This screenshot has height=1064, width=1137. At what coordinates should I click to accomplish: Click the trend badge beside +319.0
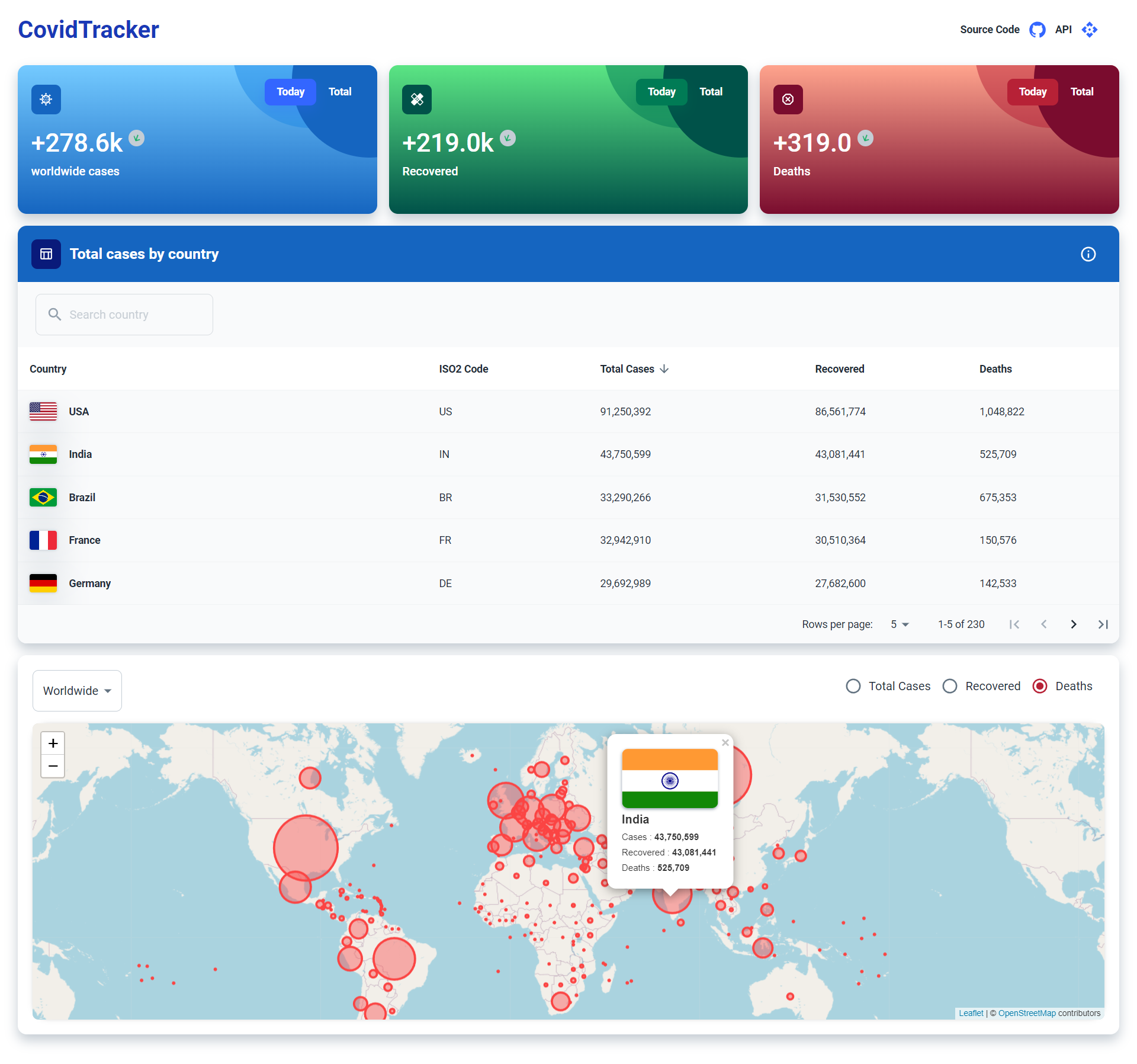[865, 138]
